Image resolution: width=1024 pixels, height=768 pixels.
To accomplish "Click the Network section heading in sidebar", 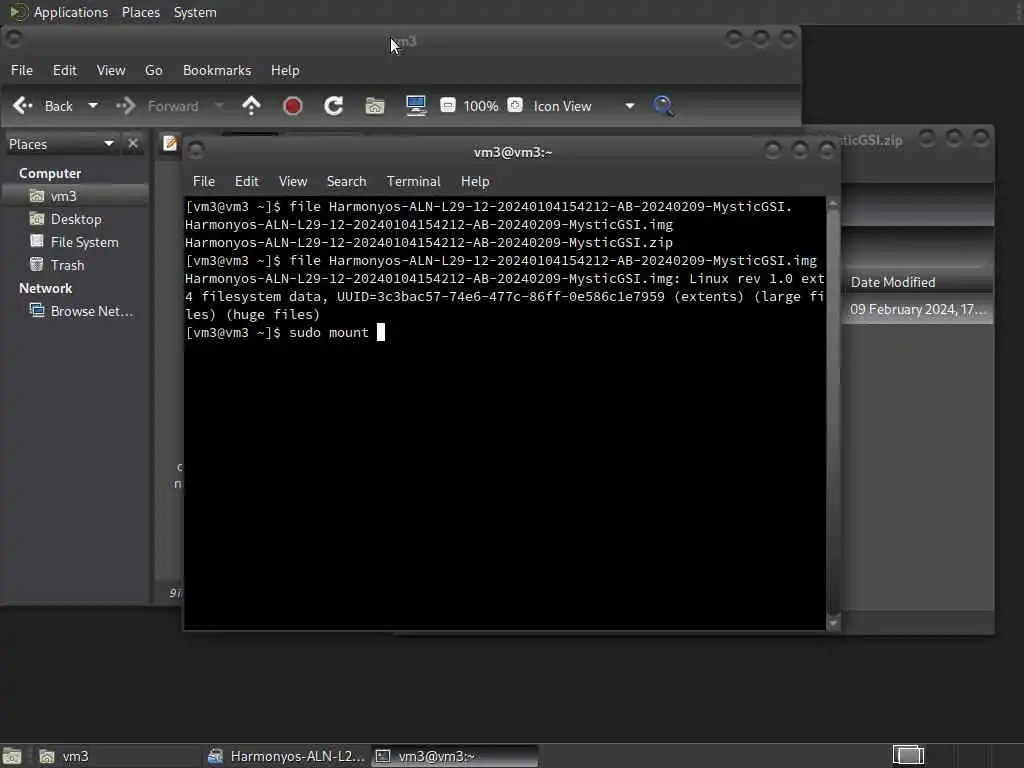I will click(46, 288).
